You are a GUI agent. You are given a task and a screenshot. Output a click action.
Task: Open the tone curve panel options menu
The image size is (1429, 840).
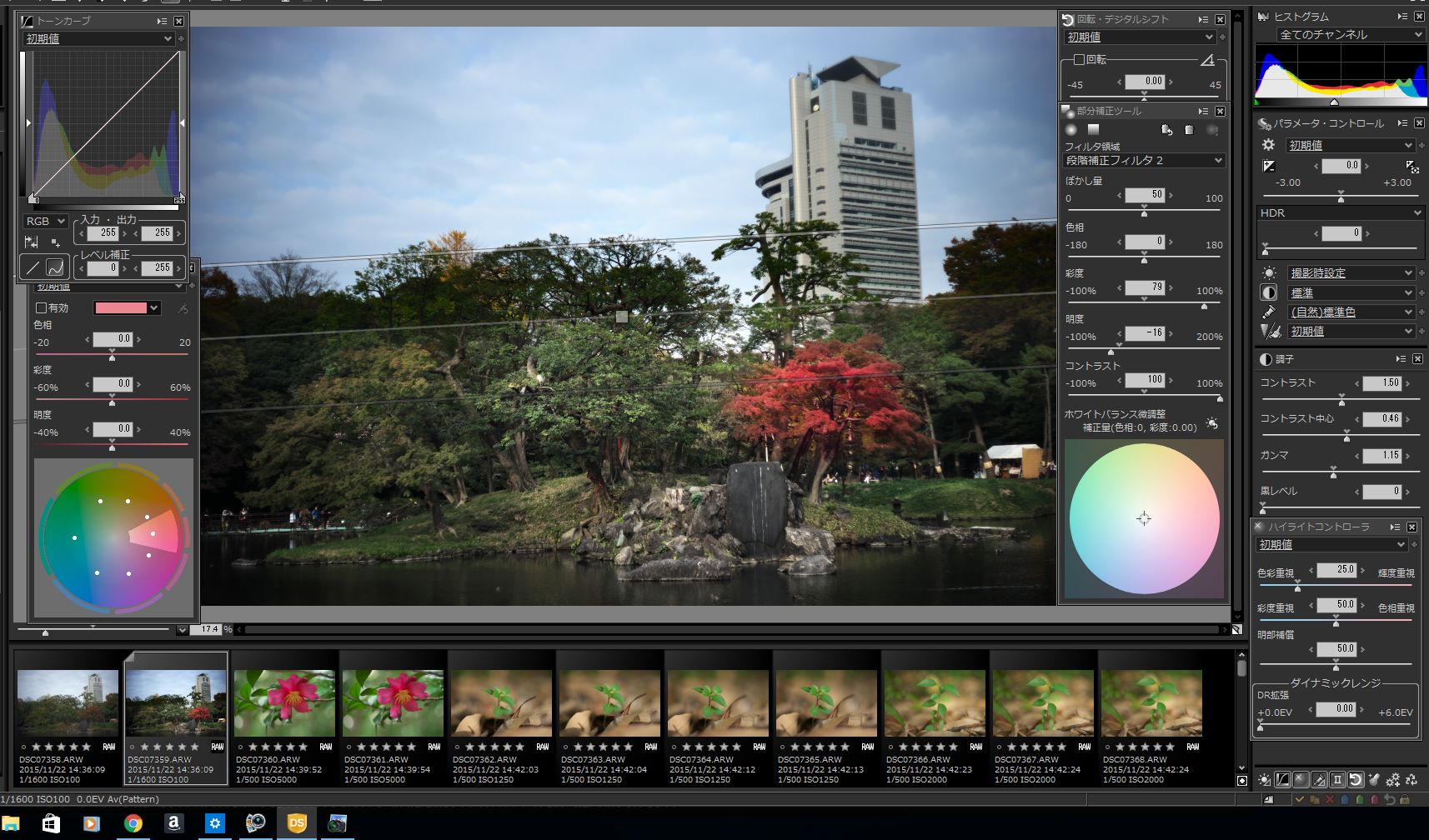tap(162, 21)
